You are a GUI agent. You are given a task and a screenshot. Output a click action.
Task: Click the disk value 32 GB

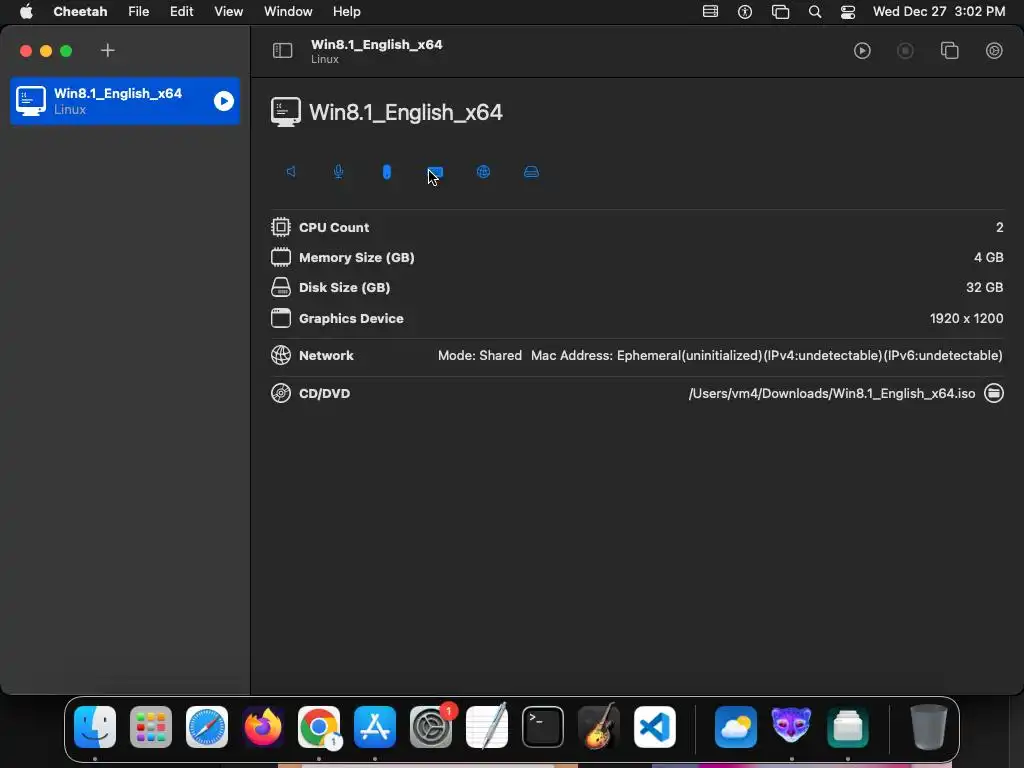985,287
